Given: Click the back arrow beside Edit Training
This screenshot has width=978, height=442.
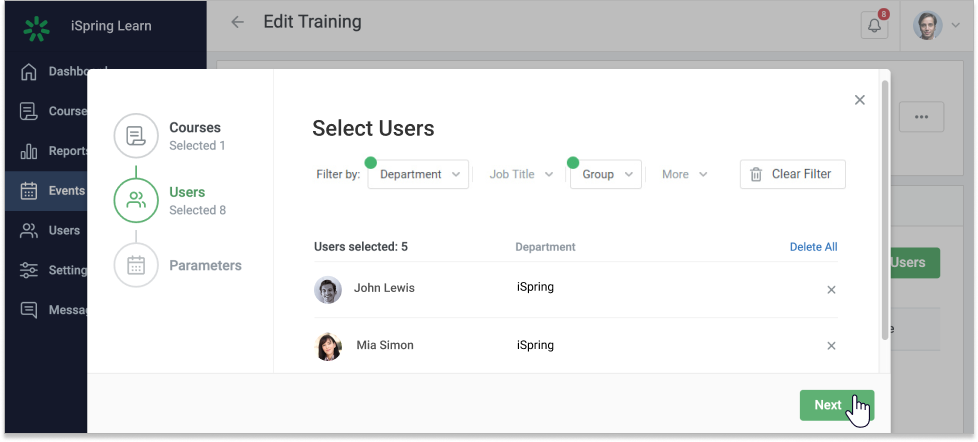Looking at the screenshot, I should (237, 23).
